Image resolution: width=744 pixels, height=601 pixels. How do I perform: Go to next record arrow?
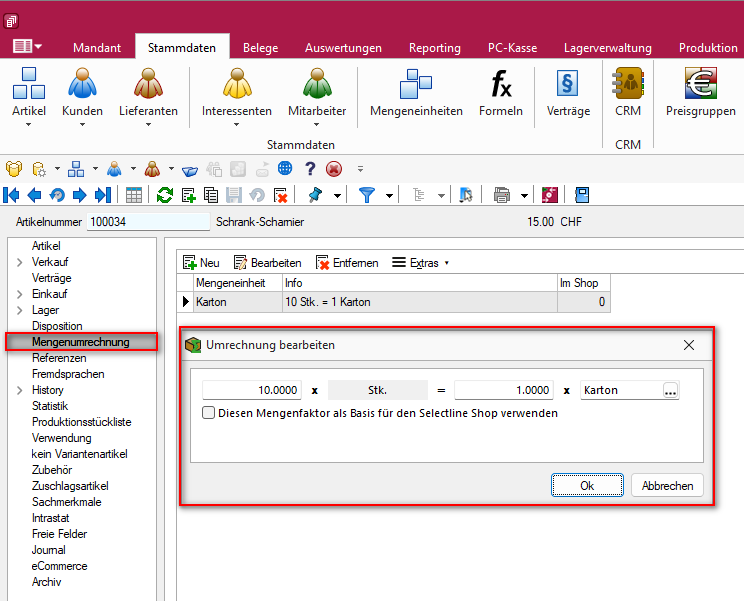tap(79, 195)
